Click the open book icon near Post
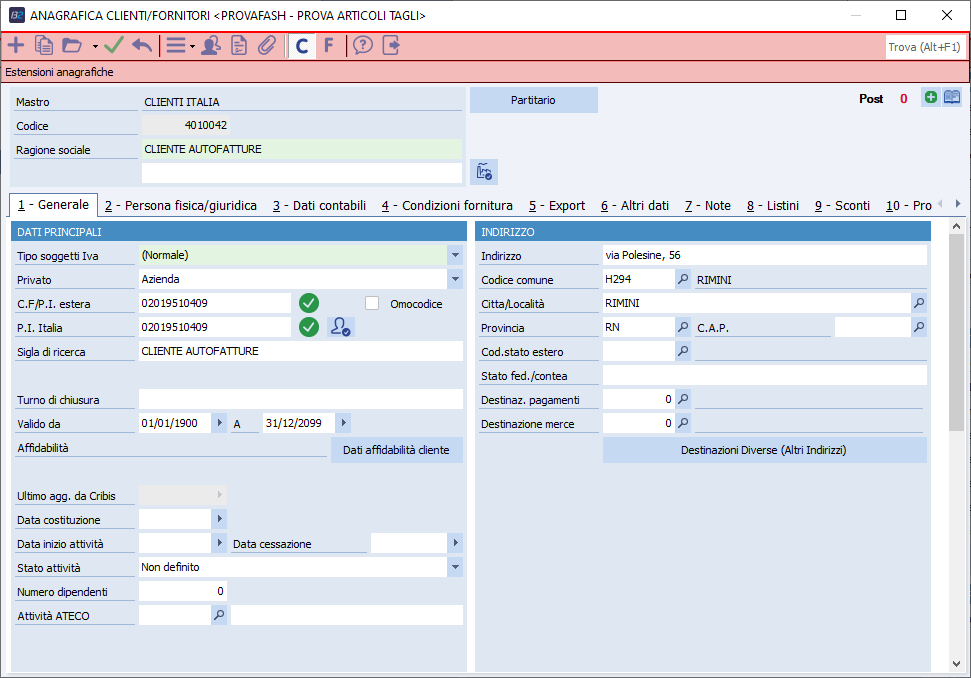The width and height of the screenshot is (971, 678). coord(952,98)
